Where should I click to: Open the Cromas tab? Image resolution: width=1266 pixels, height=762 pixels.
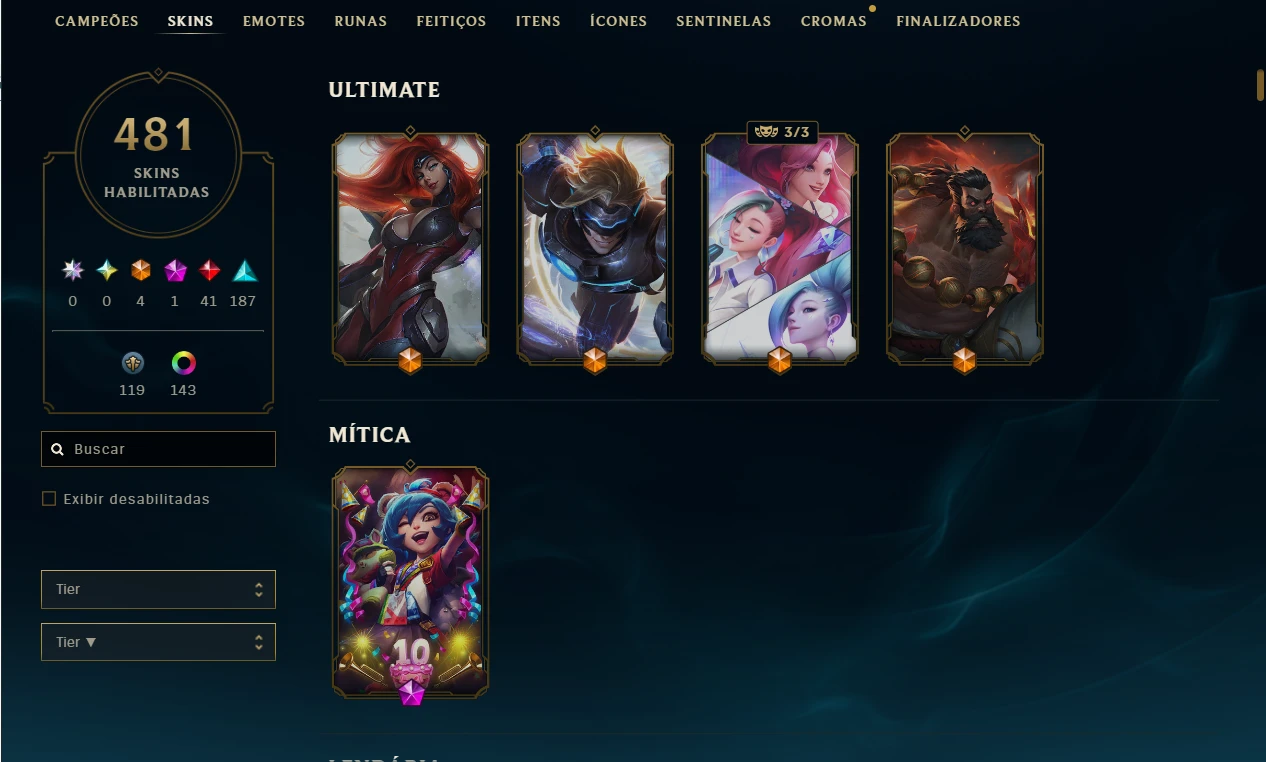[834, 21]
